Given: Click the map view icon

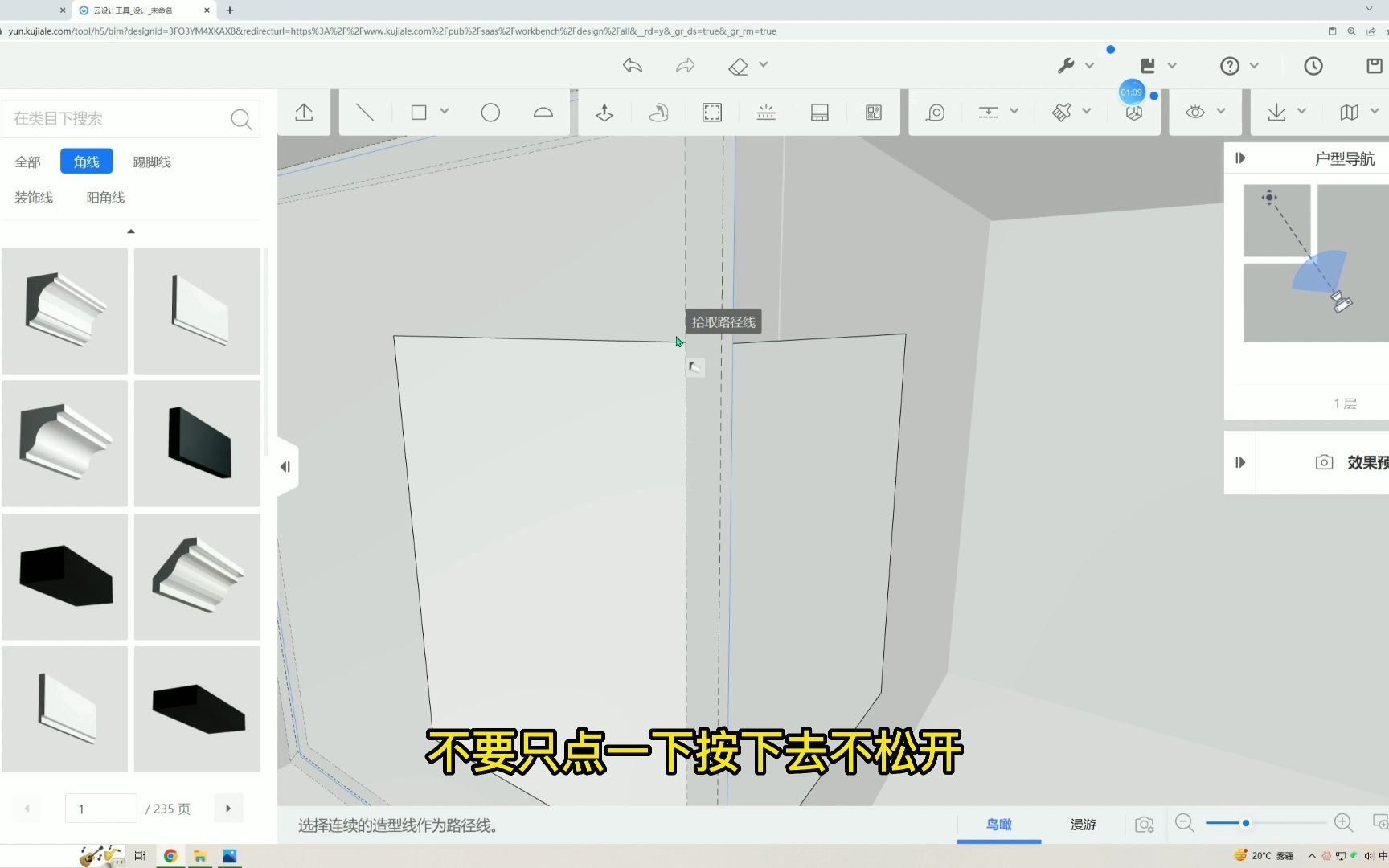Looking at the screenshot, I should 1350,113.
